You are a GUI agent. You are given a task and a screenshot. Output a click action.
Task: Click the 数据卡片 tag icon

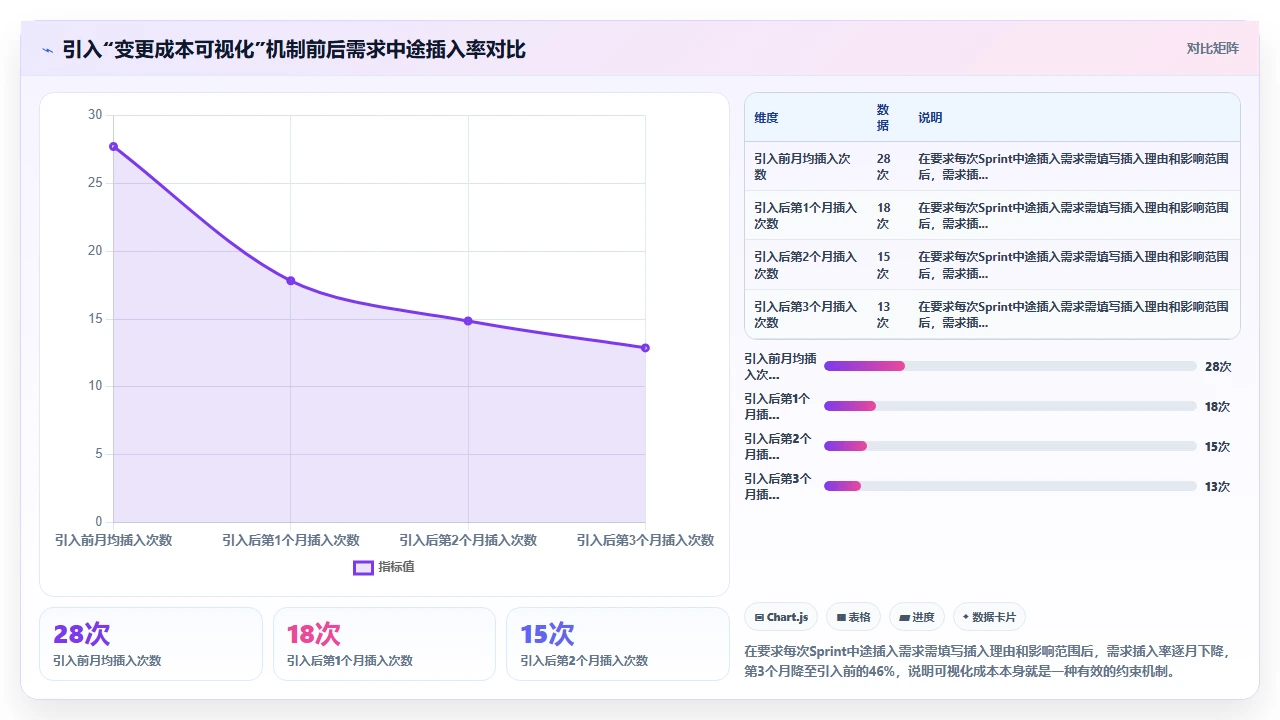coord(966,618)
